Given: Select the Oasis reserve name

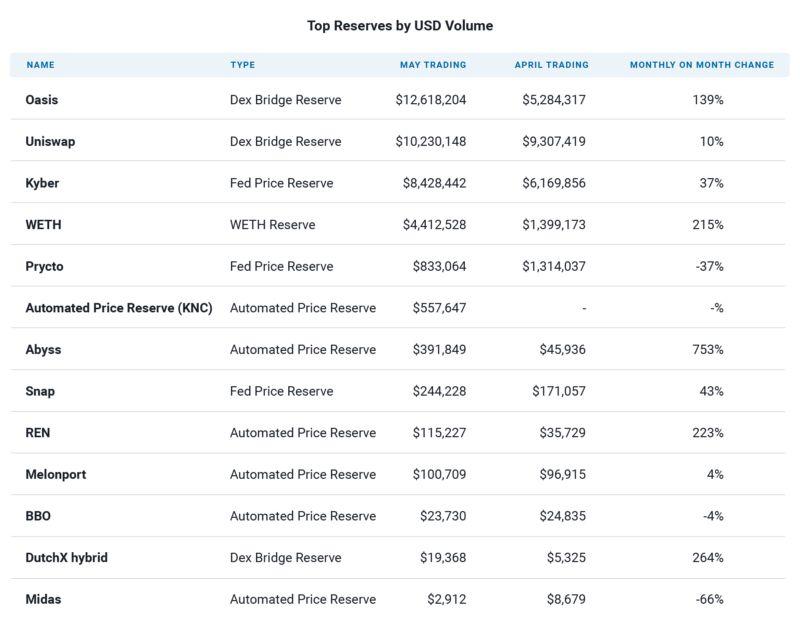Looking at the screenshot, I should pos(42,99).
